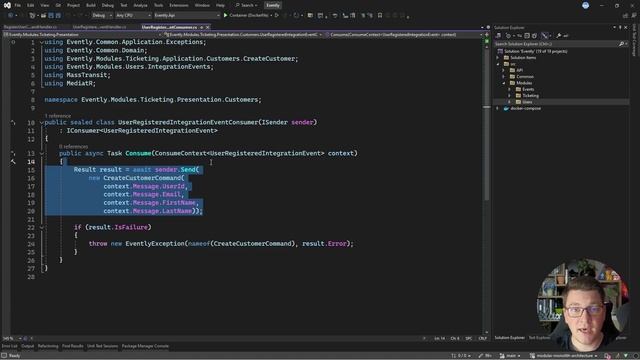Open the Any CPU platform dropdown

click(133, 15)
